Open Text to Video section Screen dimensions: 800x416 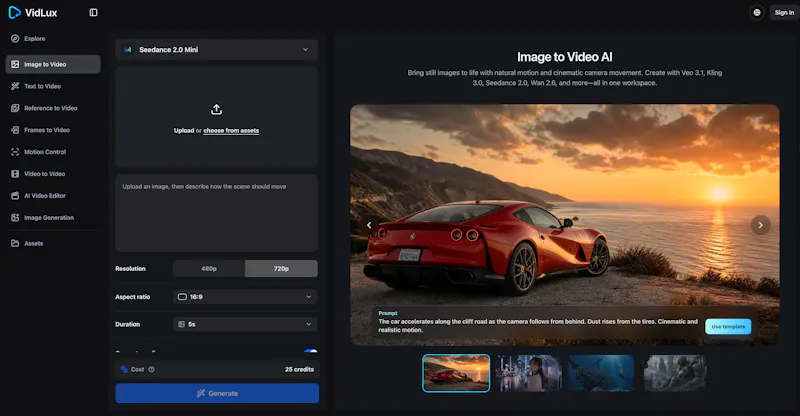[53, 86]
